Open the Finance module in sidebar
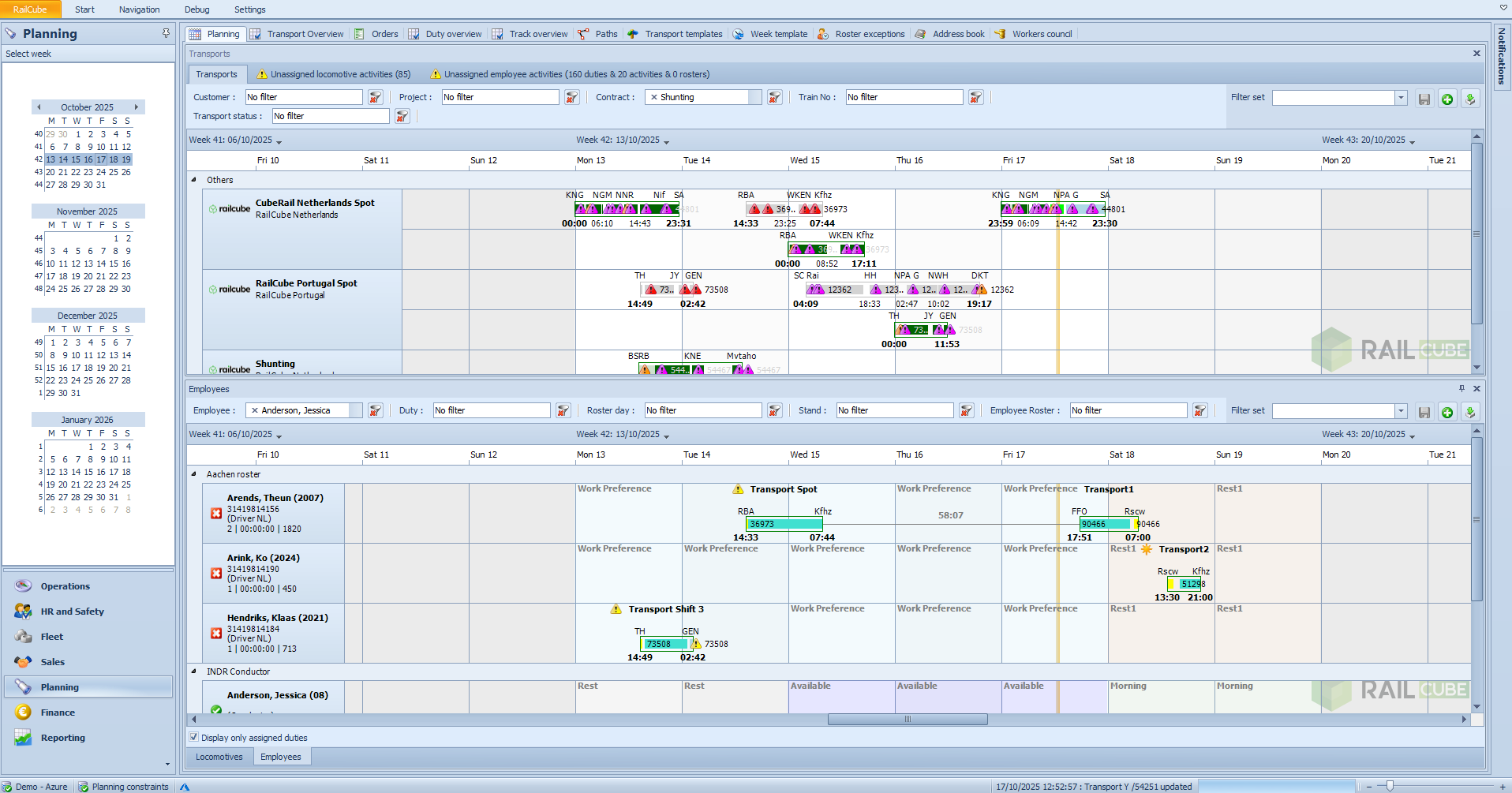The height and width of the screenshot is (793, 1512). pos(58,713)
